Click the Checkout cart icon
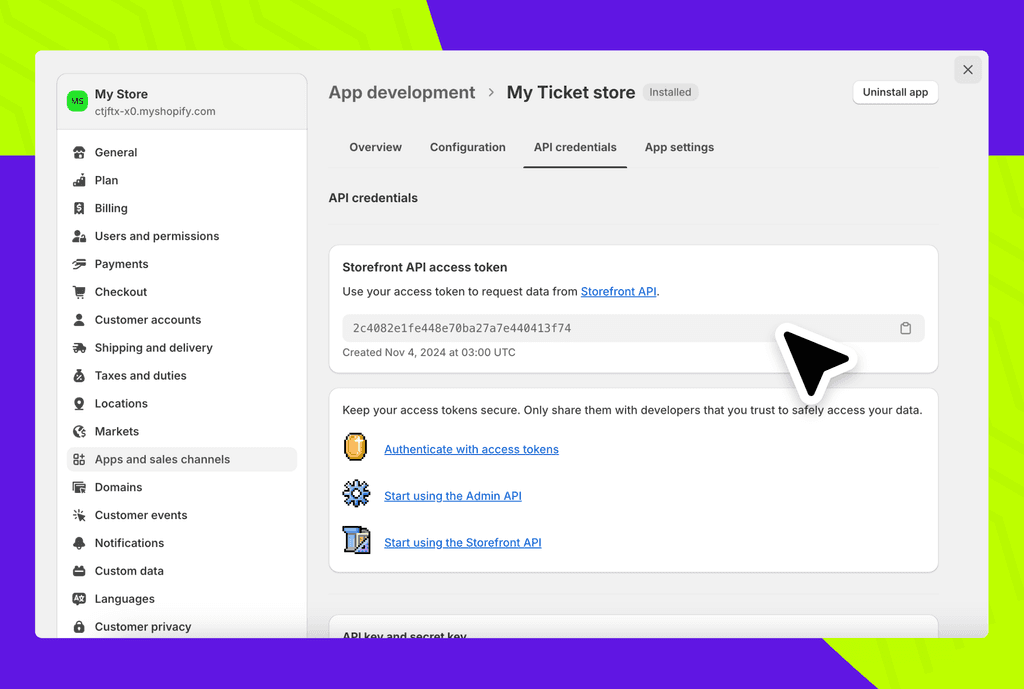Image resolution: width=1024 pixels, height=689 pixels. point(78,291)
